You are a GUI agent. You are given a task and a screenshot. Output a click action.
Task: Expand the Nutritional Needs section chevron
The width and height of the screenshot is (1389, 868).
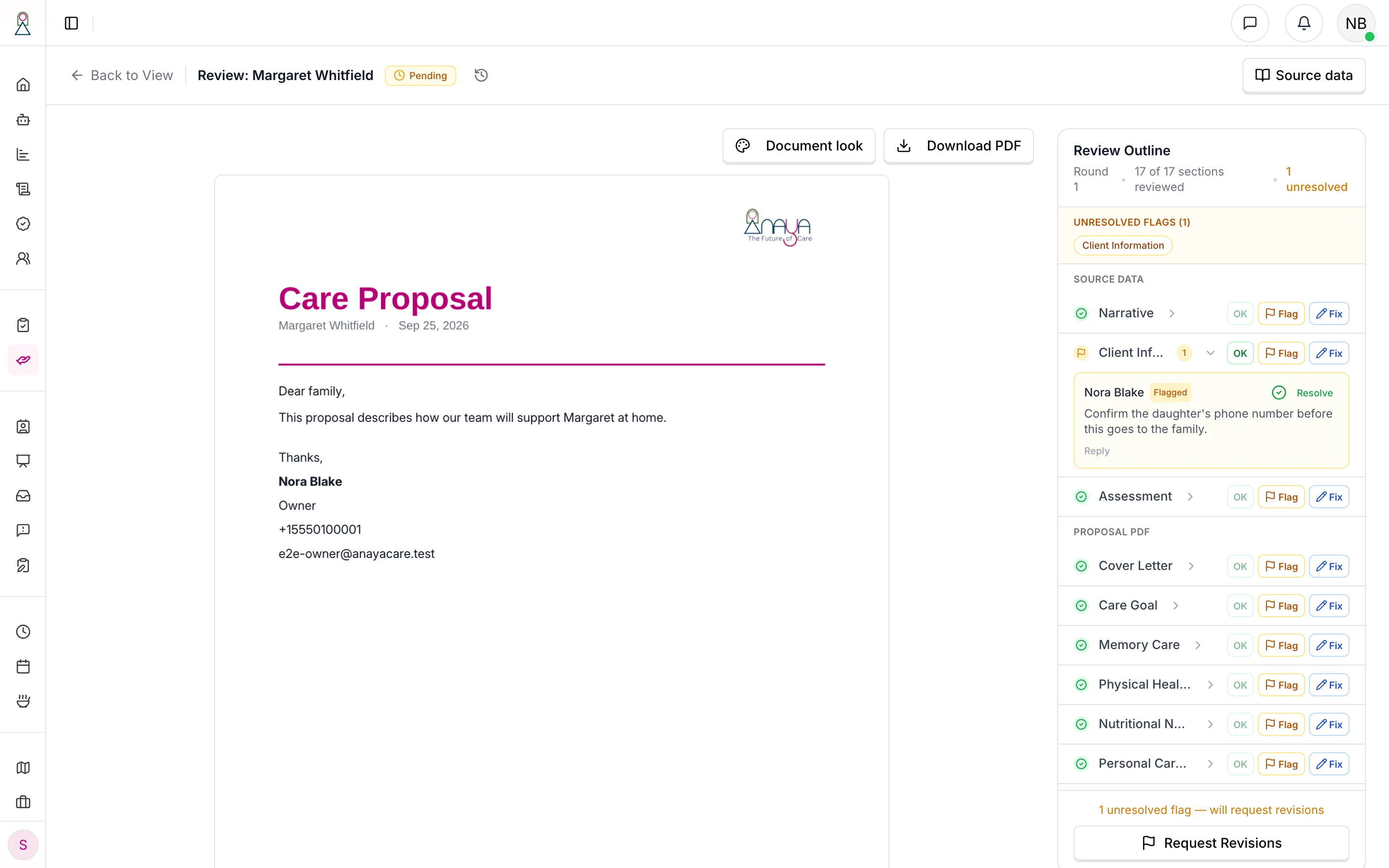pos(1210,725)
